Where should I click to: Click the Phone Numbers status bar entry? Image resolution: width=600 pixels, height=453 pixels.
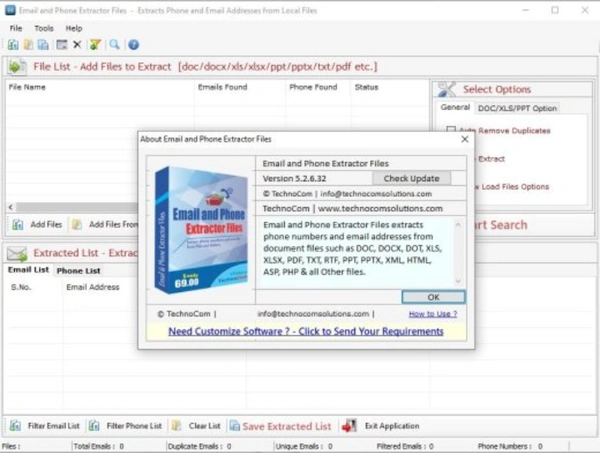[x=510, y=446]
